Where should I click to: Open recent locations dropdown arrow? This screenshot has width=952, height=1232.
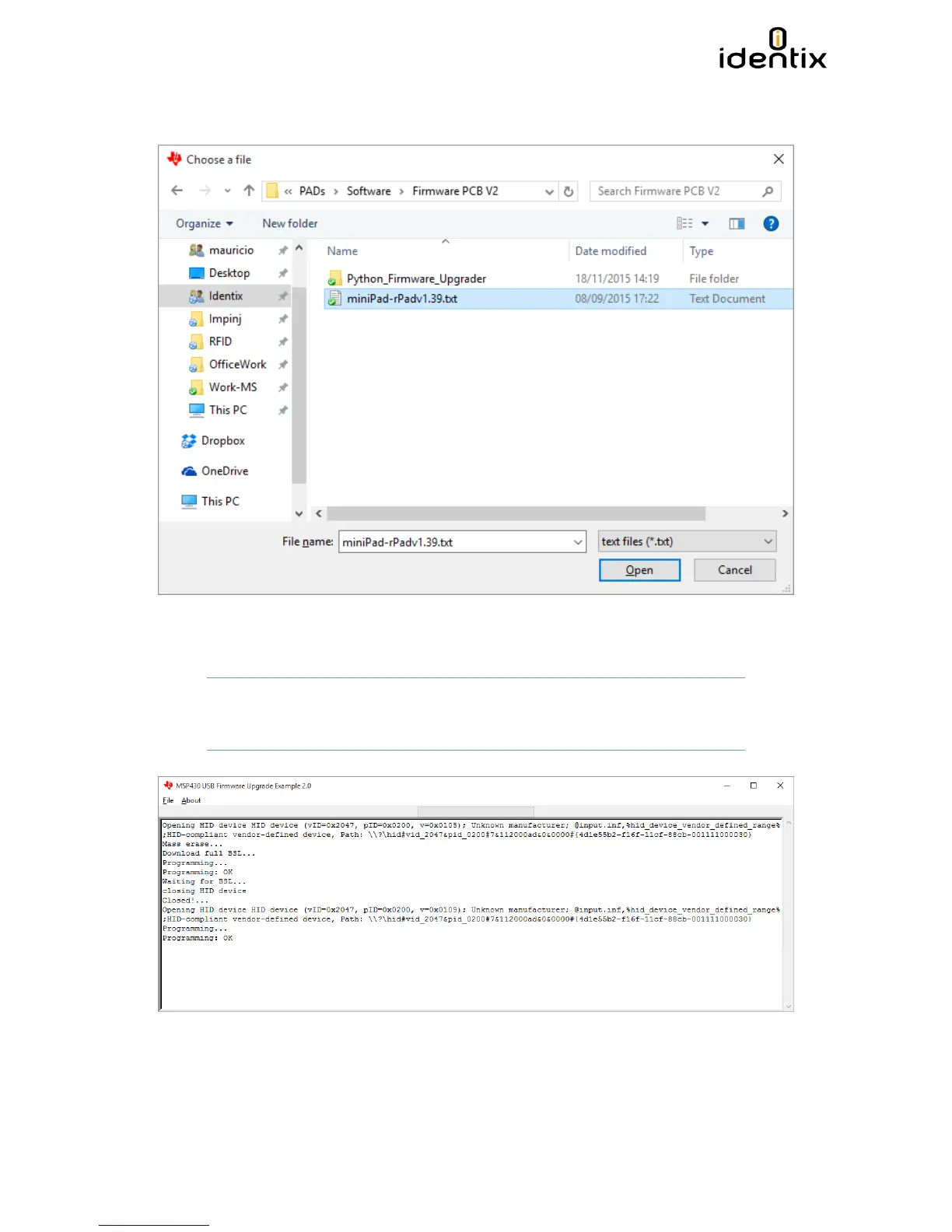227,191
